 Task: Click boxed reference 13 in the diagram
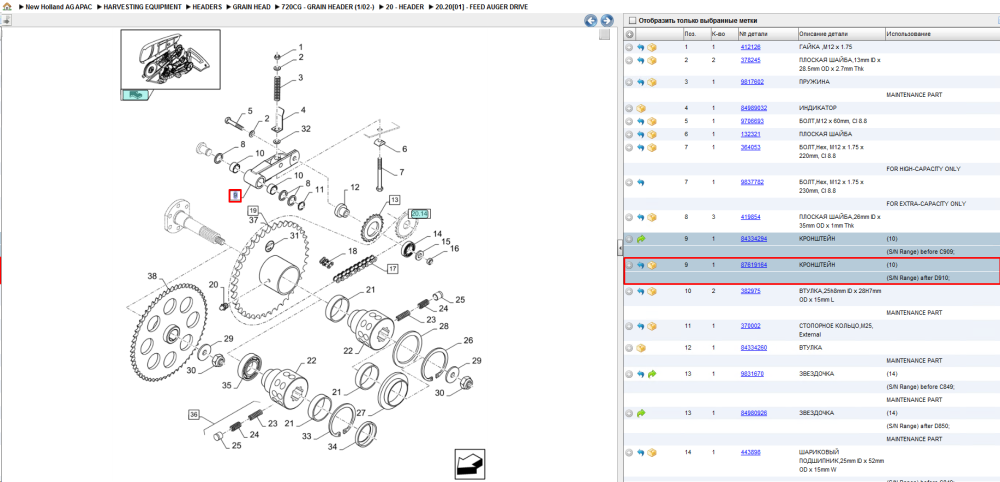pyautogui.click(x=395, y=200)
